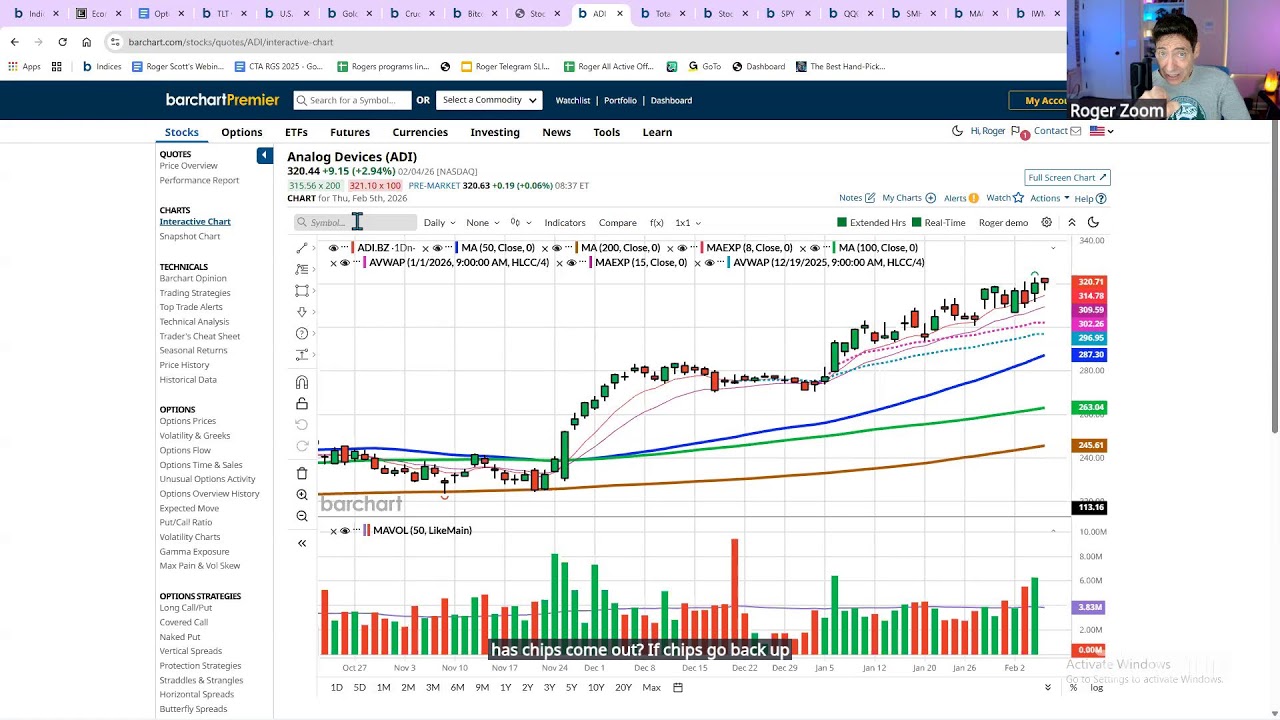The image size is (1280, 720).
Task: Open the Snapshot Chart sidebar link
Action: click(x=190, y=236)
